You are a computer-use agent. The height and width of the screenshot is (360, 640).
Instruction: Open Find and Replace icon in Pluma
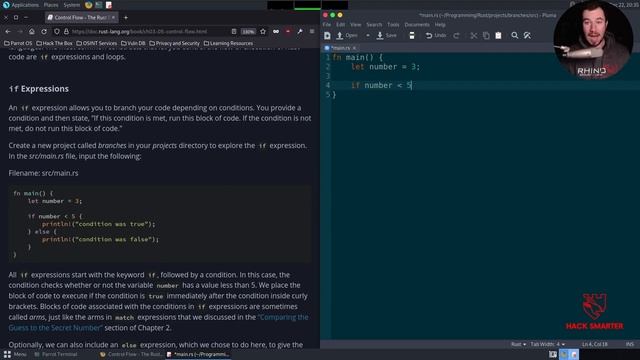[x=527, y=36]
